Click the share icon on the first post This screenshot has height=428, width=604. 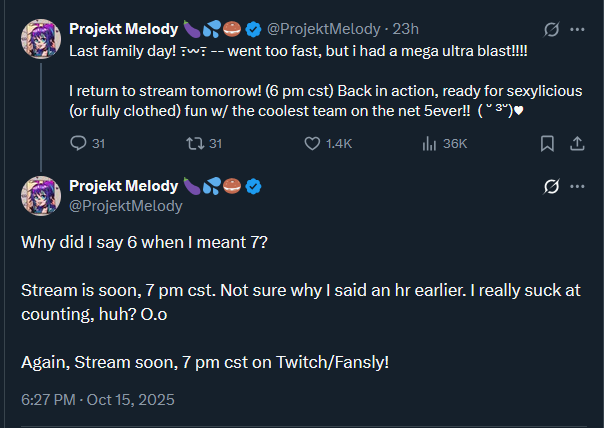point(577,144)
